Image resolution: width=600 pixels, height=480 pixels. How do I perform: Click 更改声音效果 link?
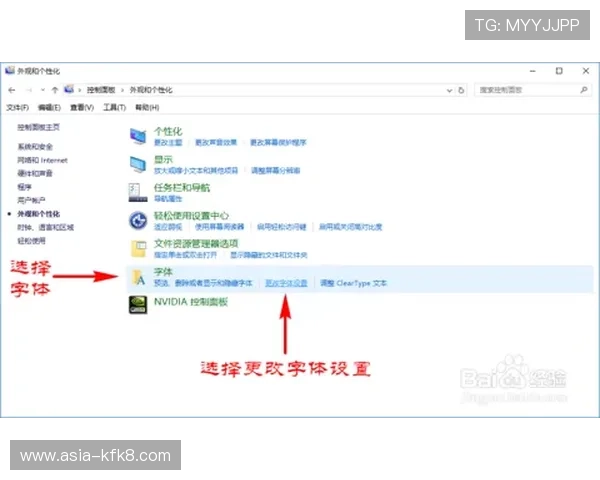216,142
